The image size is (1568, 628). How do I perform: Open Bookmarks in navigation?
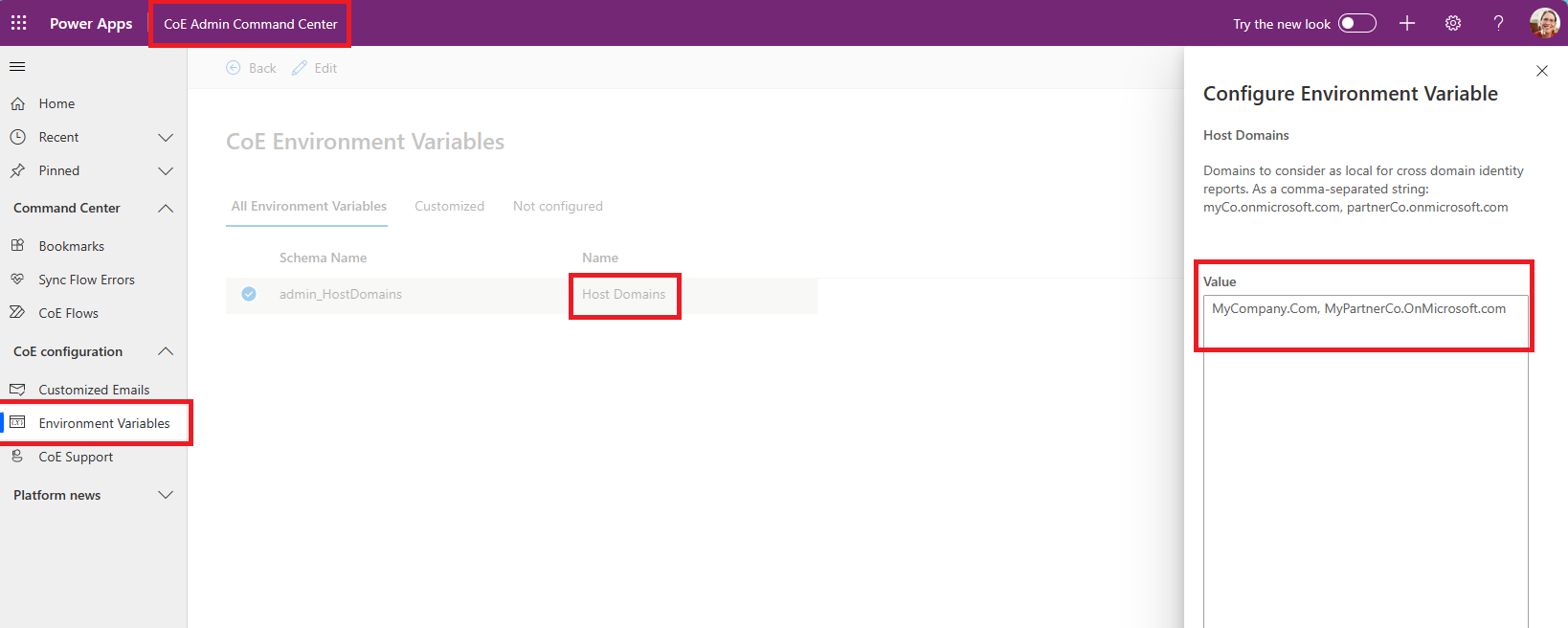72,246
